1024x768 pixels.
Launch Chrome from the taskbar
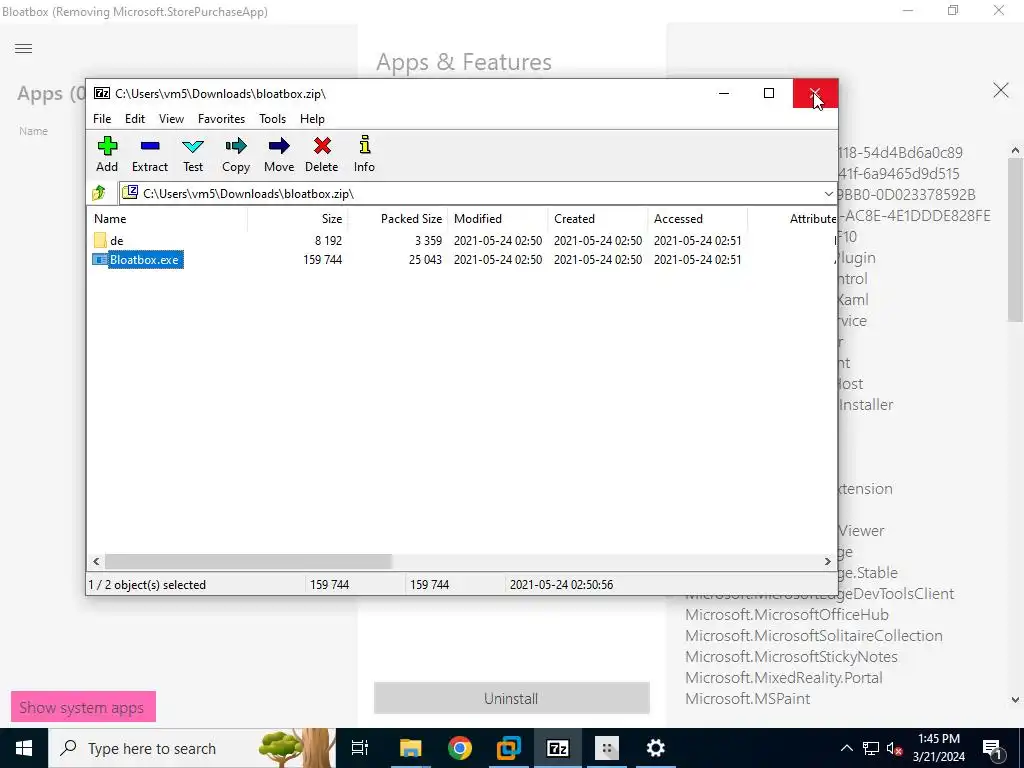(460, 748)
